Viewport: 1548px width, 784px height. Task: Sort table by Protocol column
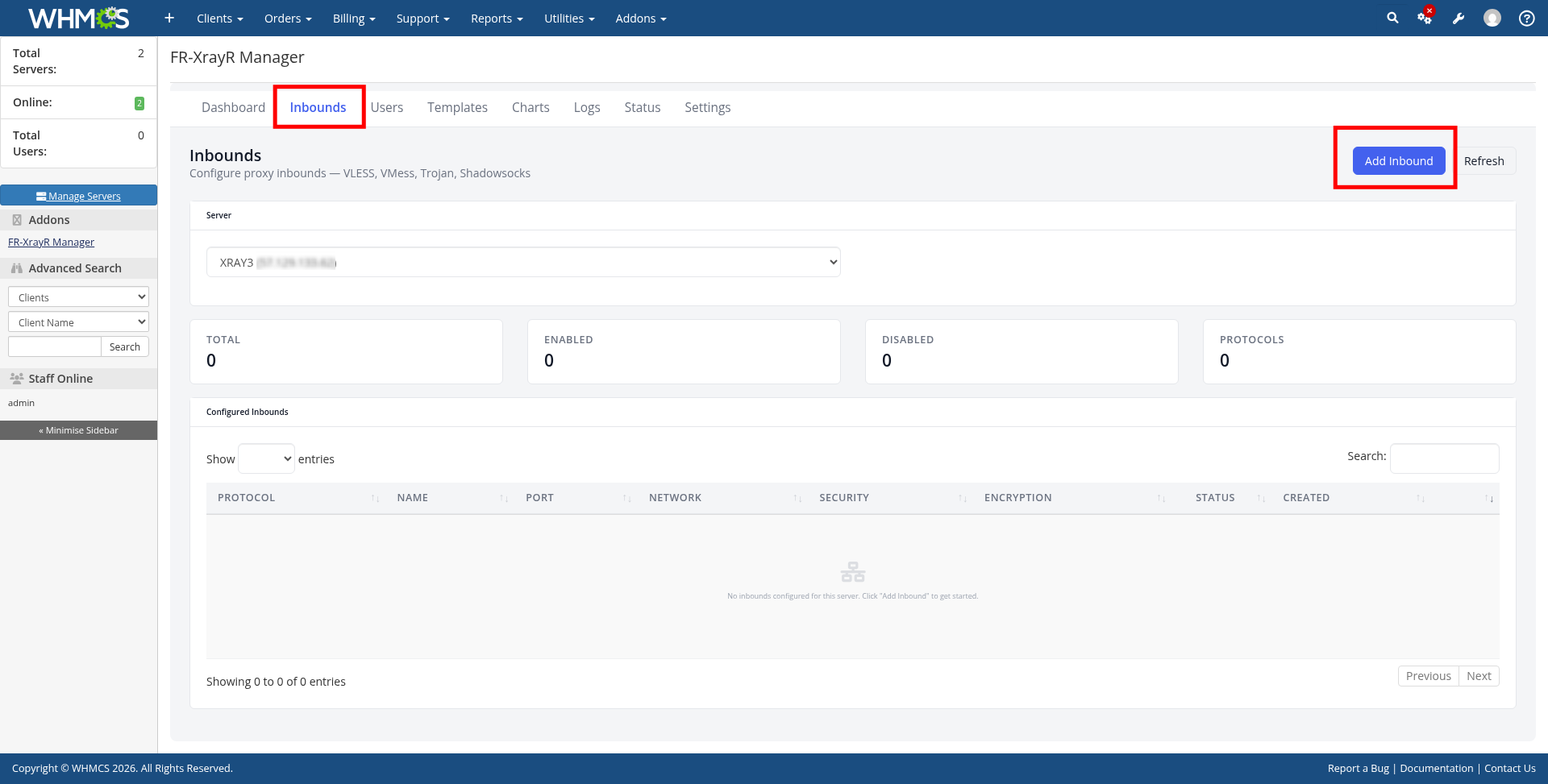tap(247, 498)
